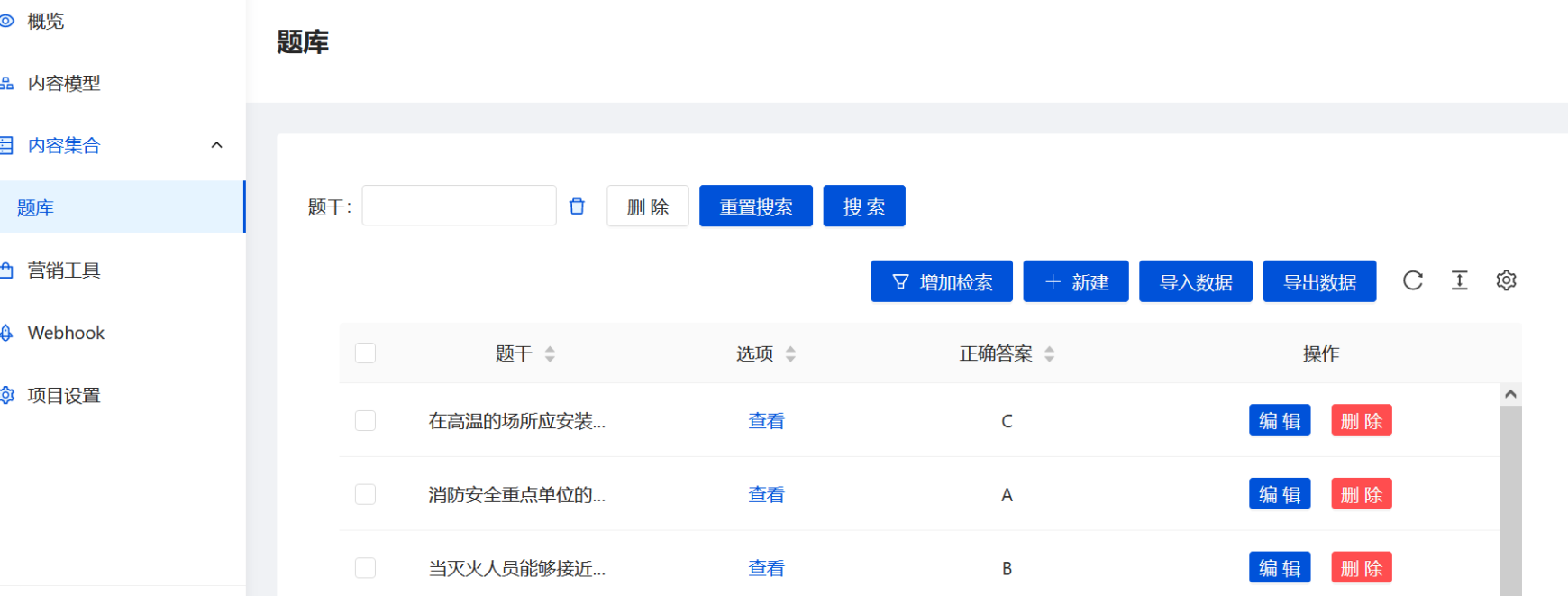Check the row 当灭火人员能够接近...
Viewport: 1568px width, 596px height.
pos(365,568)
